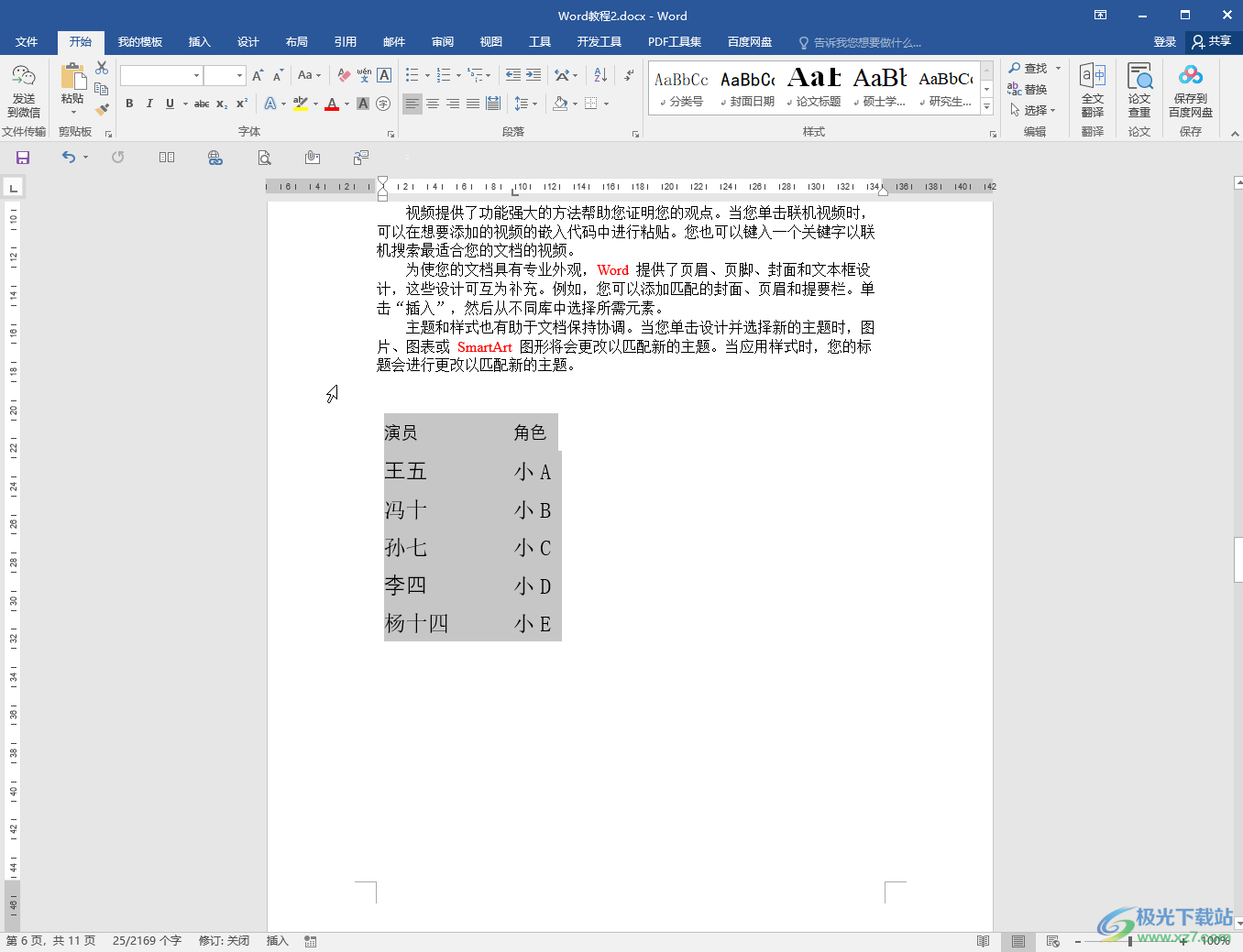Click the Replace (替换) button
Screen dimensions: 1243x952
tap(1028, 89)
